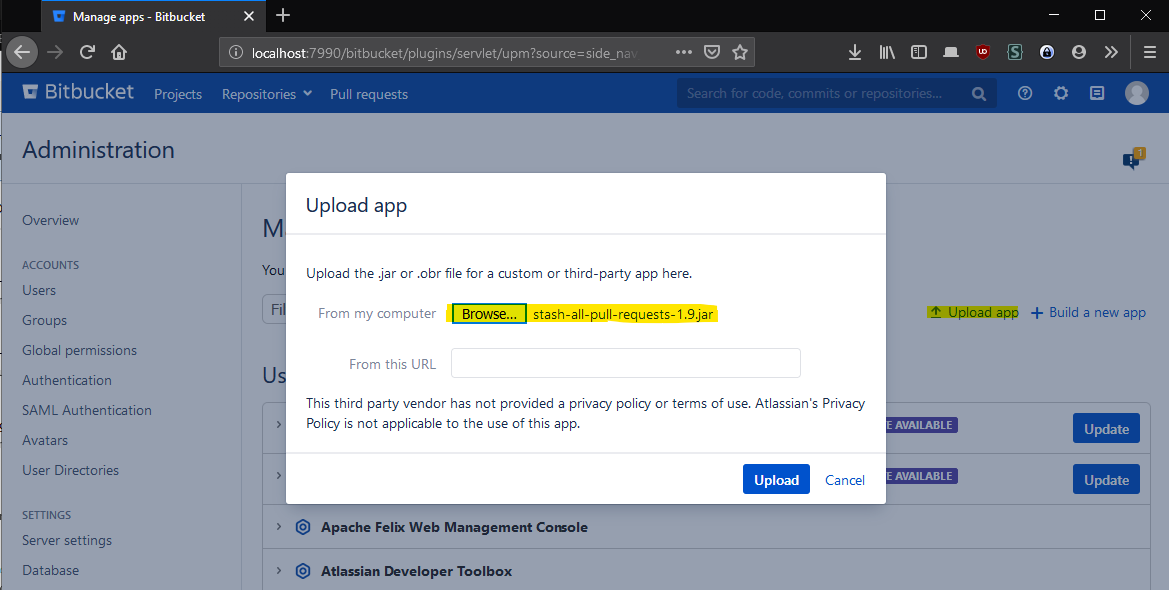This screenshot has width=1169, height=590.
Task: Show site information icon in address bar
Action: tap(236, 52)
